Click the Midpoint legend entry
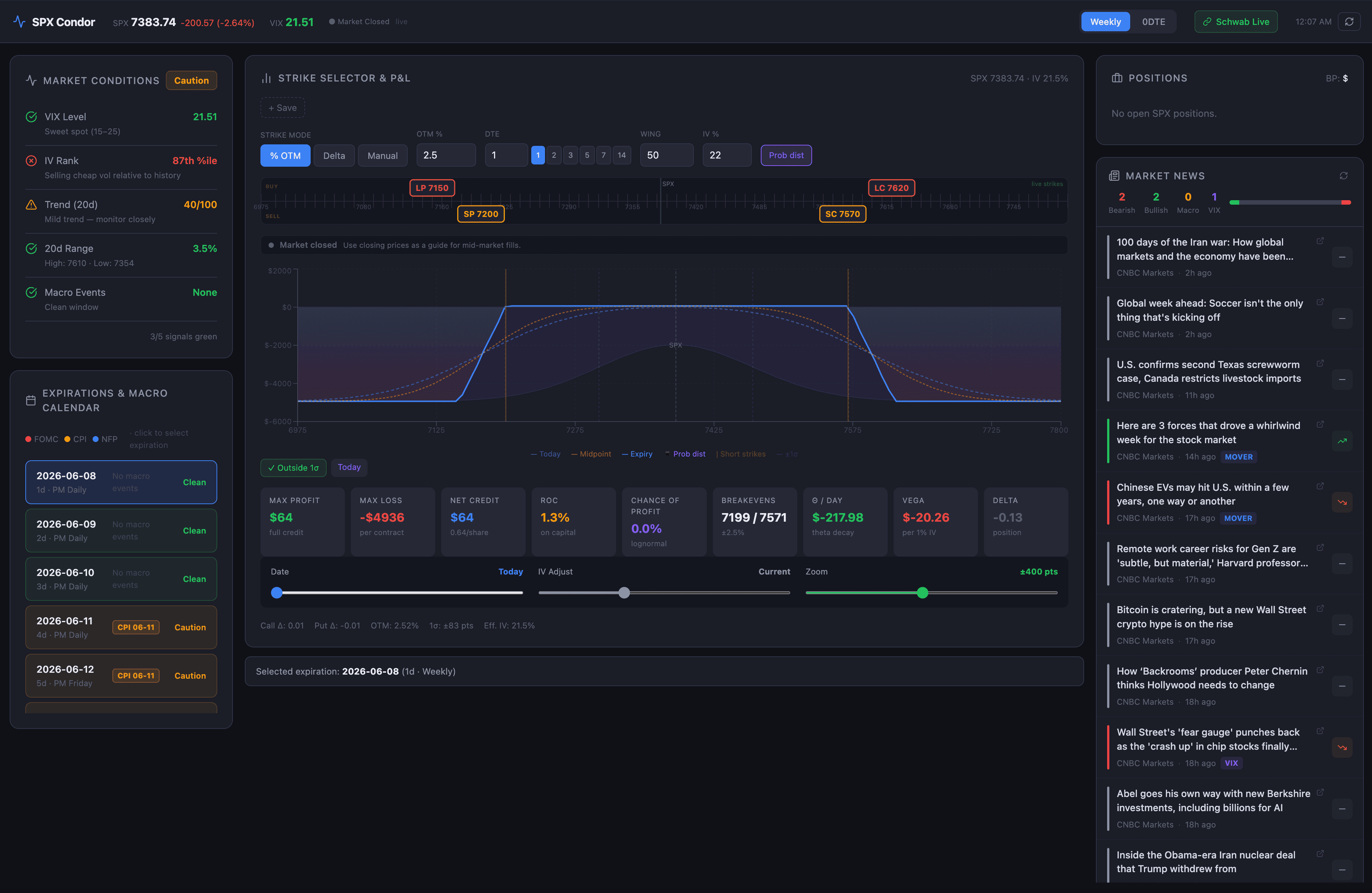 (x=591, y=454)
